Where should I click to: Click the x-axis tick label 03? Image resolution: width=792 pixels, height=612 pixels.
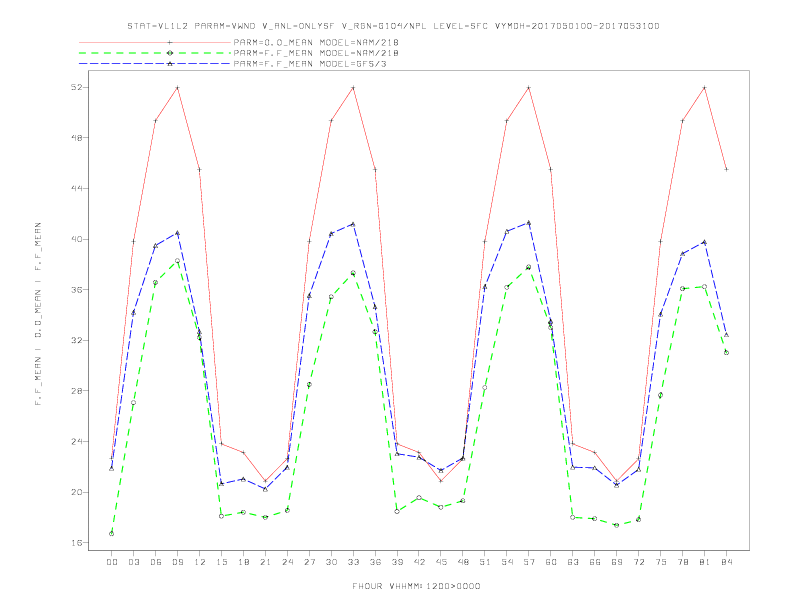click(133, 562)
